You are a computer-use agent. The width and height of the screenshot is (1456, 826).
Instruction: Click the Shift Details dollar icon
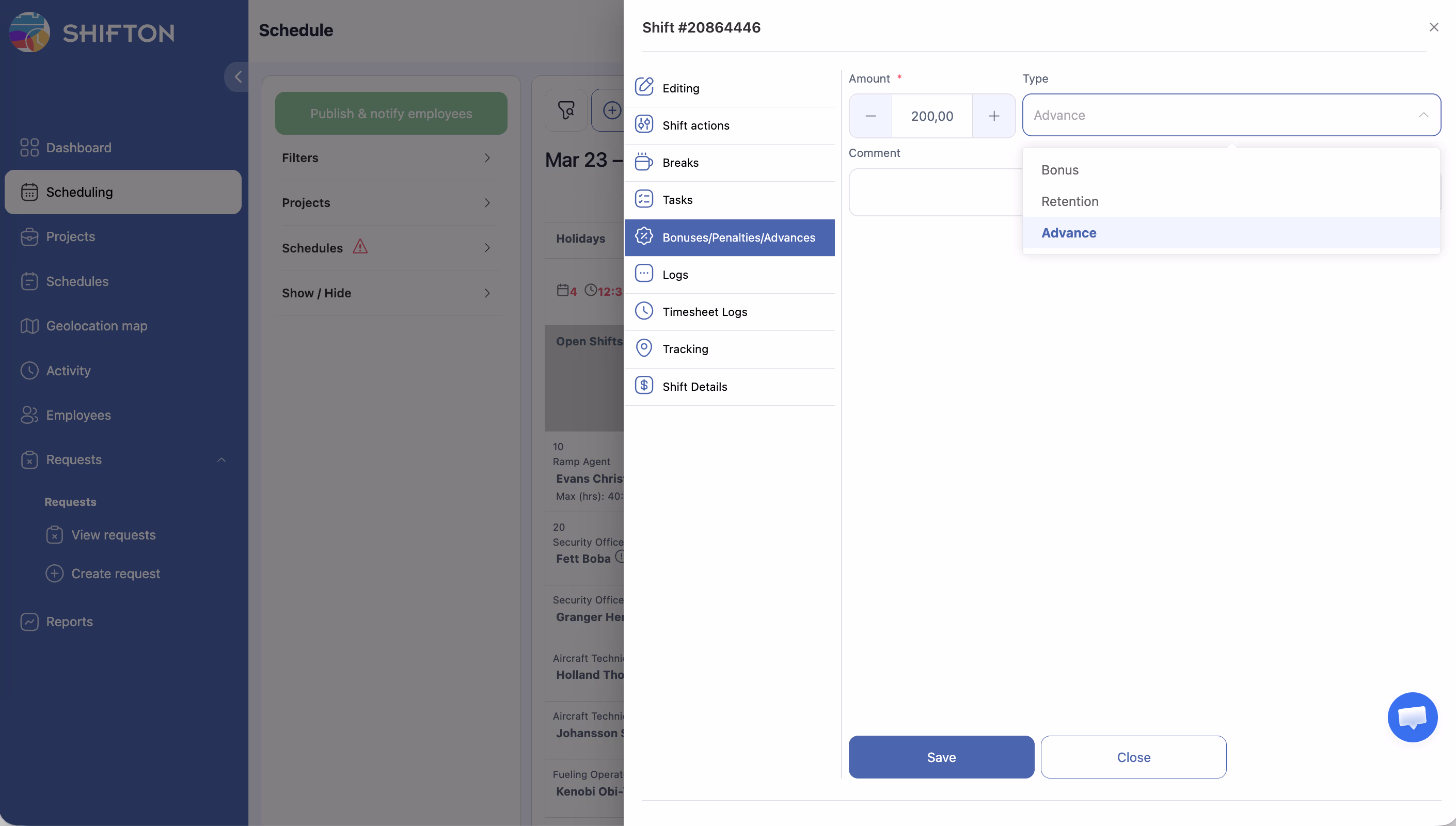point(644,385)
